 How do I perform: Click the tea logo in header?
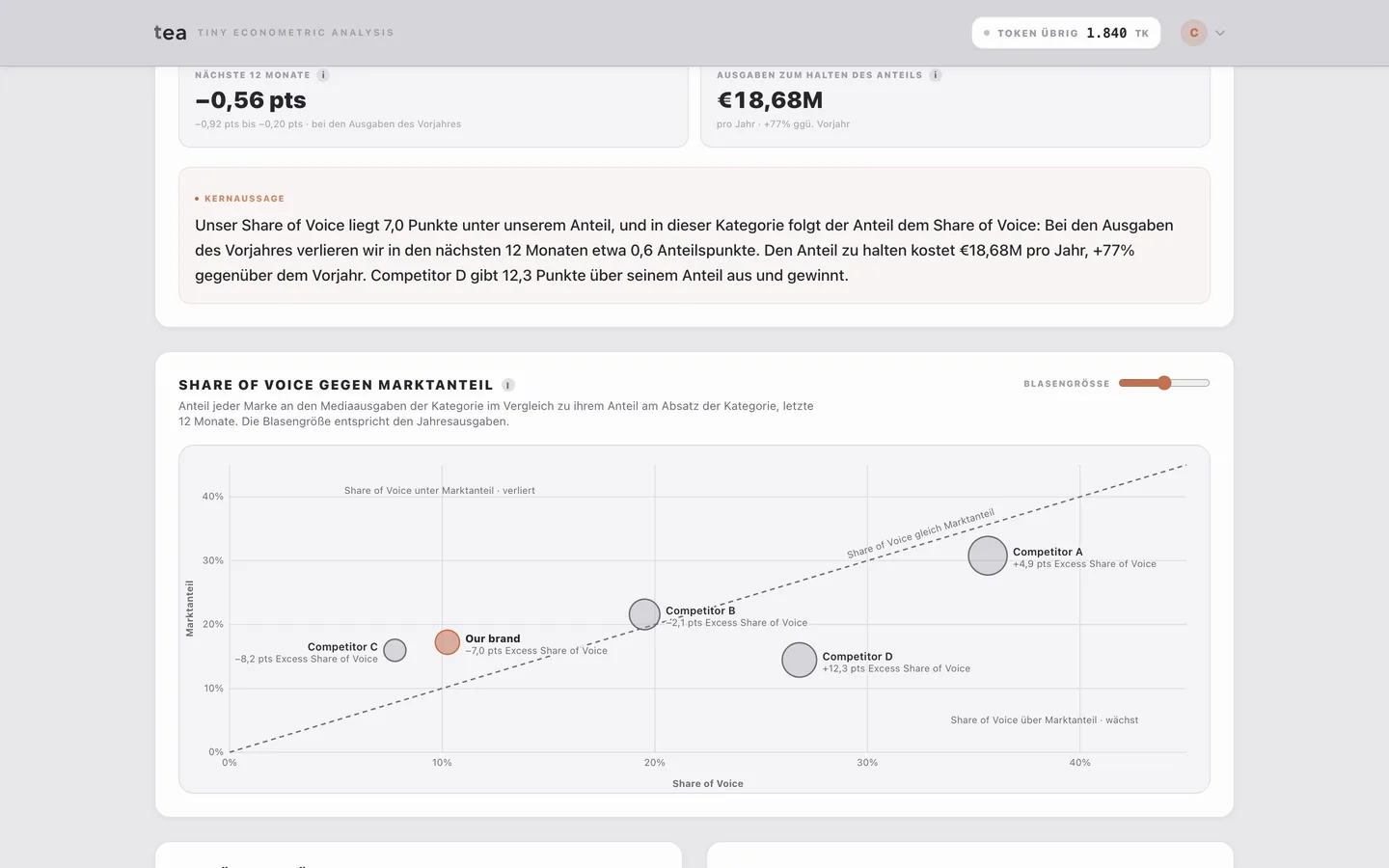[170, 33]
